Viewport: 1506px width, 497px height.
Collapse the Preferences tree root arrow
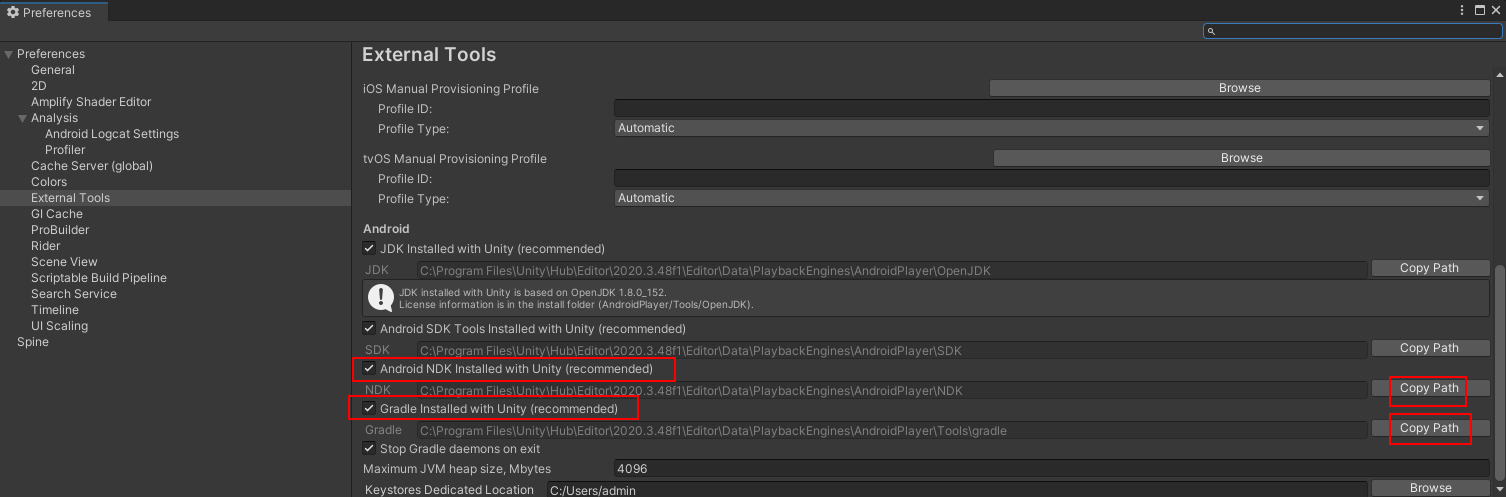9,54
